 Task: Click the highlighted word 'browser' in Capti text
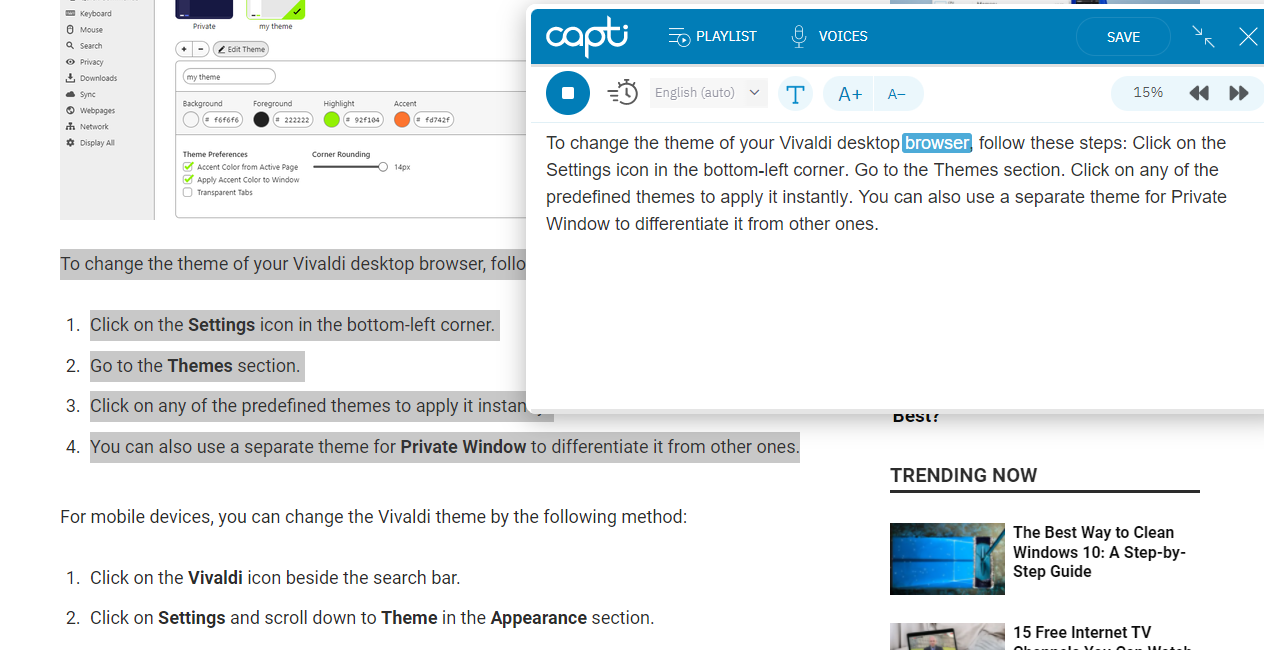click(937, 143)
